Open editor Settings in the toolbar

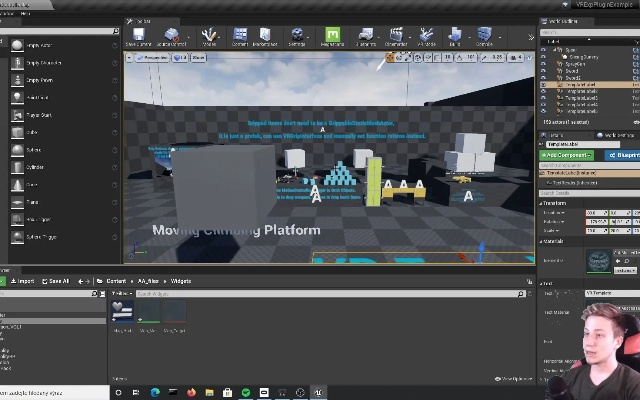point(297,37)
